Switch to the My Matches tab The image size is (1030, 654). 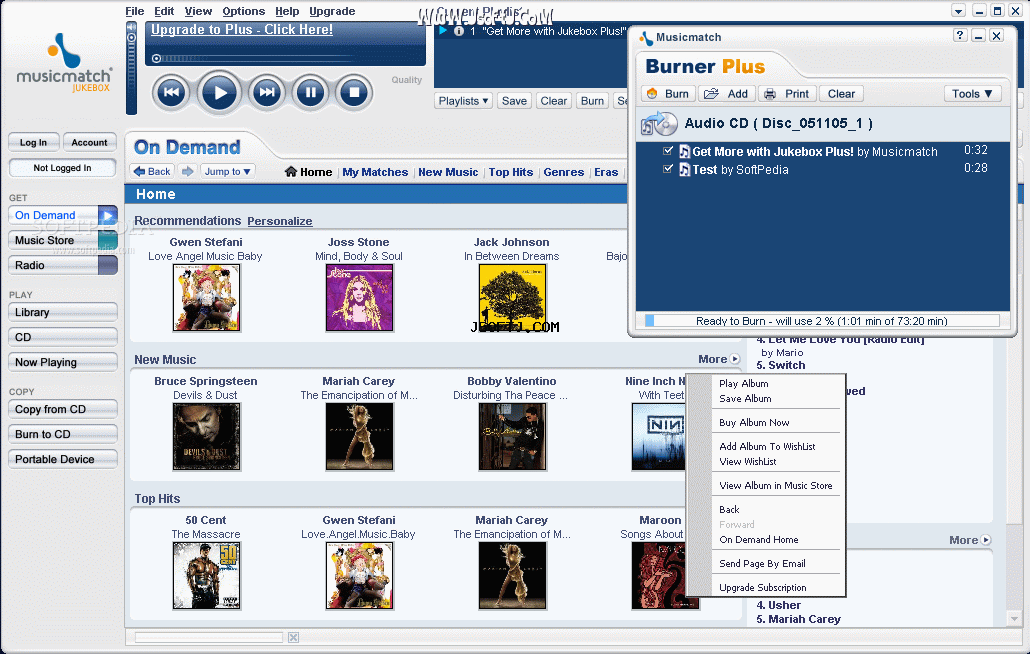tap(375, 172)
